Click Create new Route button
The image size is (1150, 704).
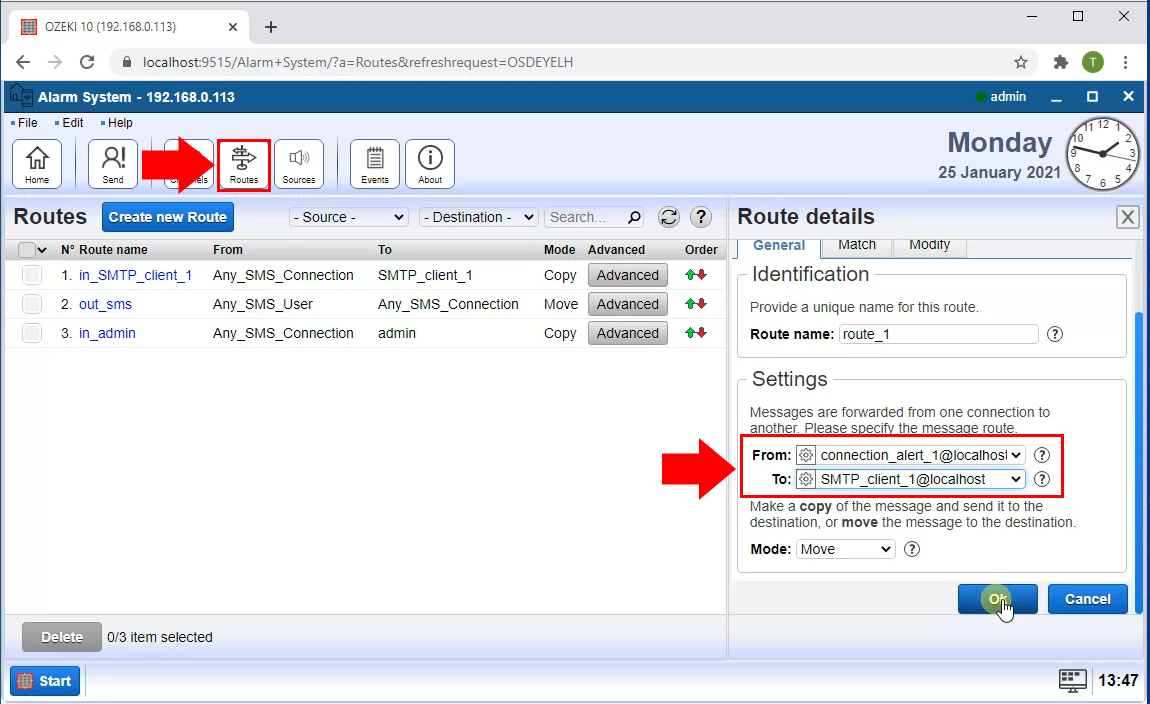(x=168, y=217)
